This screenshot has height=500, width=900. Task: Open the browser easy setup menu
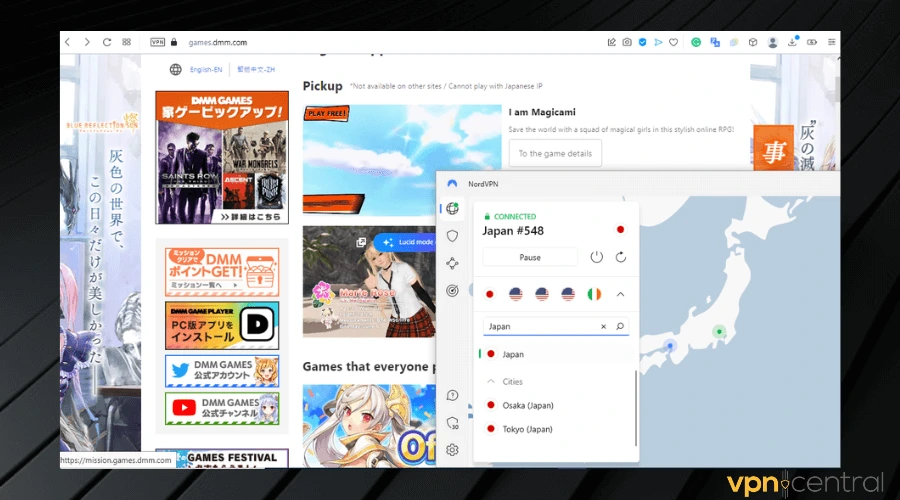[x=831, y=42]
